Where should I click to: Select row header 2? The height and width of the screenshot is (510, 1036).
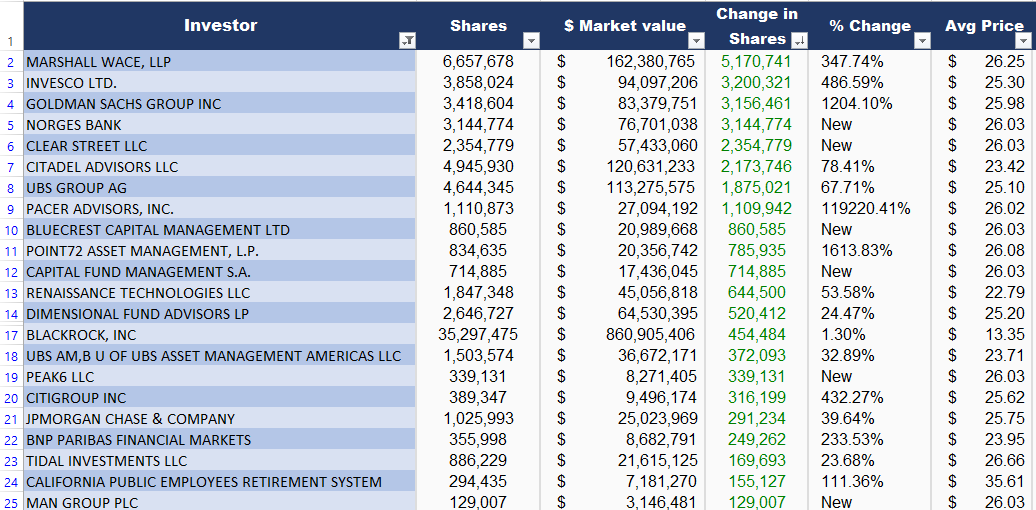point(11,62)
